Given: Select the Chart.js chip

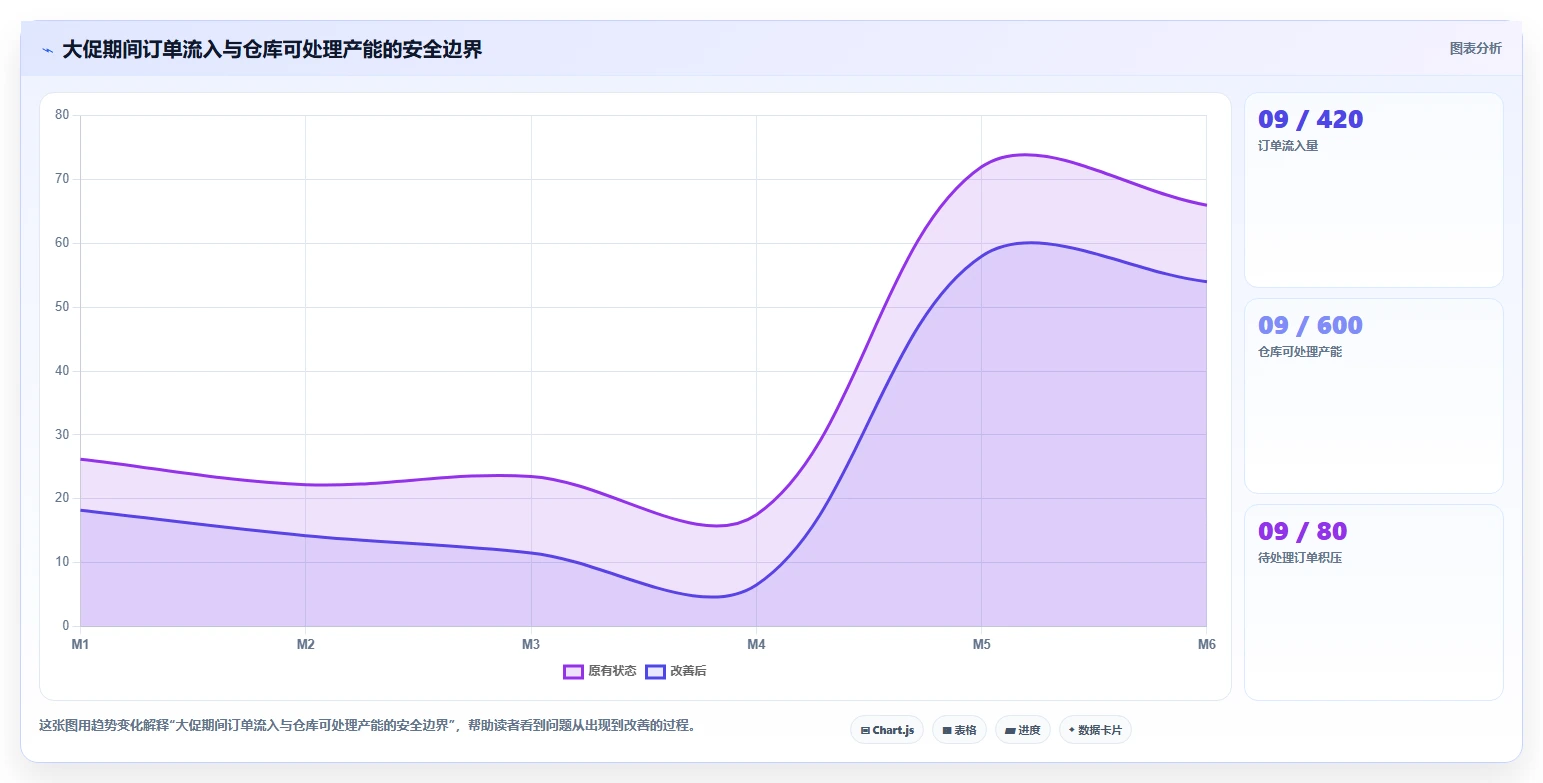Looking at the screenshot, I should pyautogui.click(x=887, y=730).
